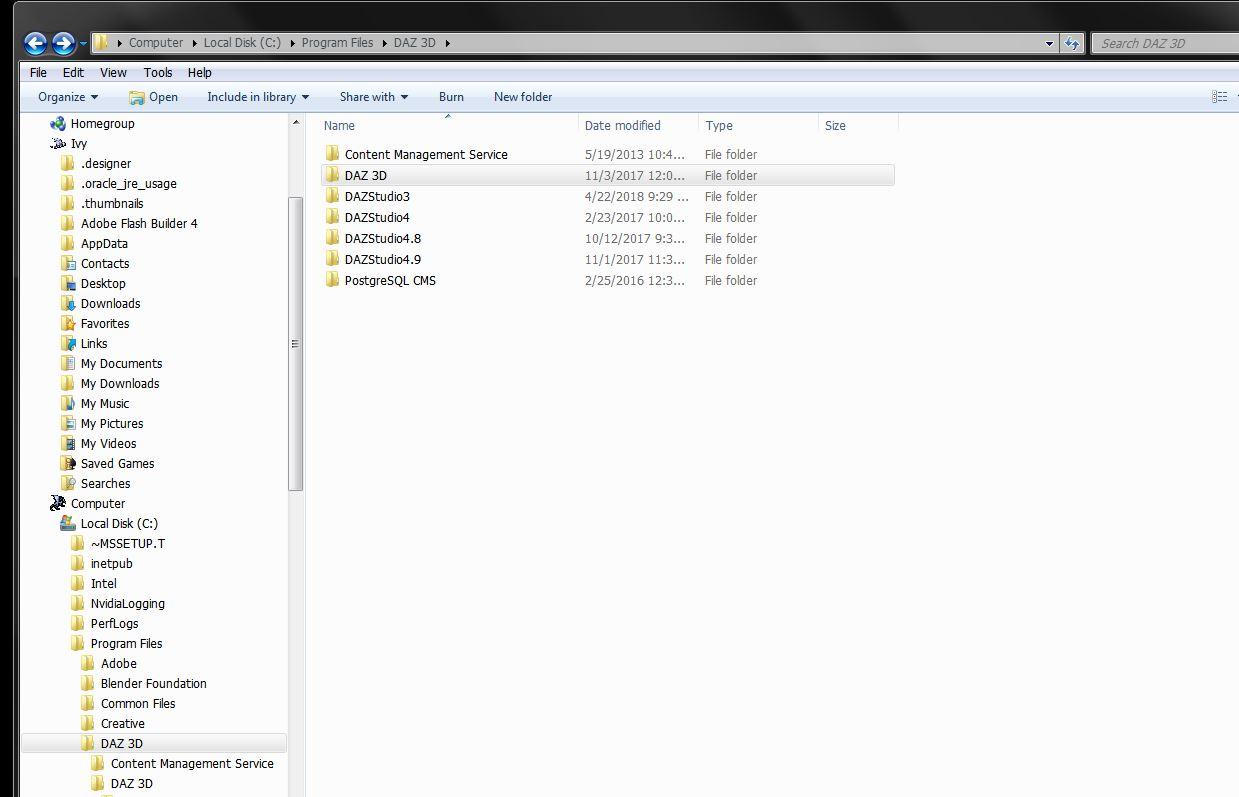Click the Search DAZ 3D field
This screenshot has height=797, width=1239.
[x=1165, y=43]
